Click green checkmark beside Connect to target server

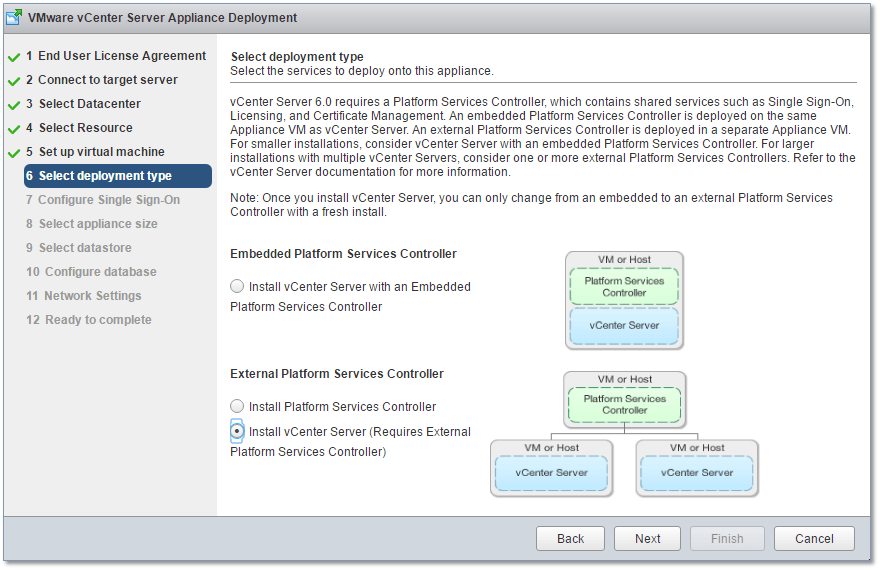click(x=14, y=81)
